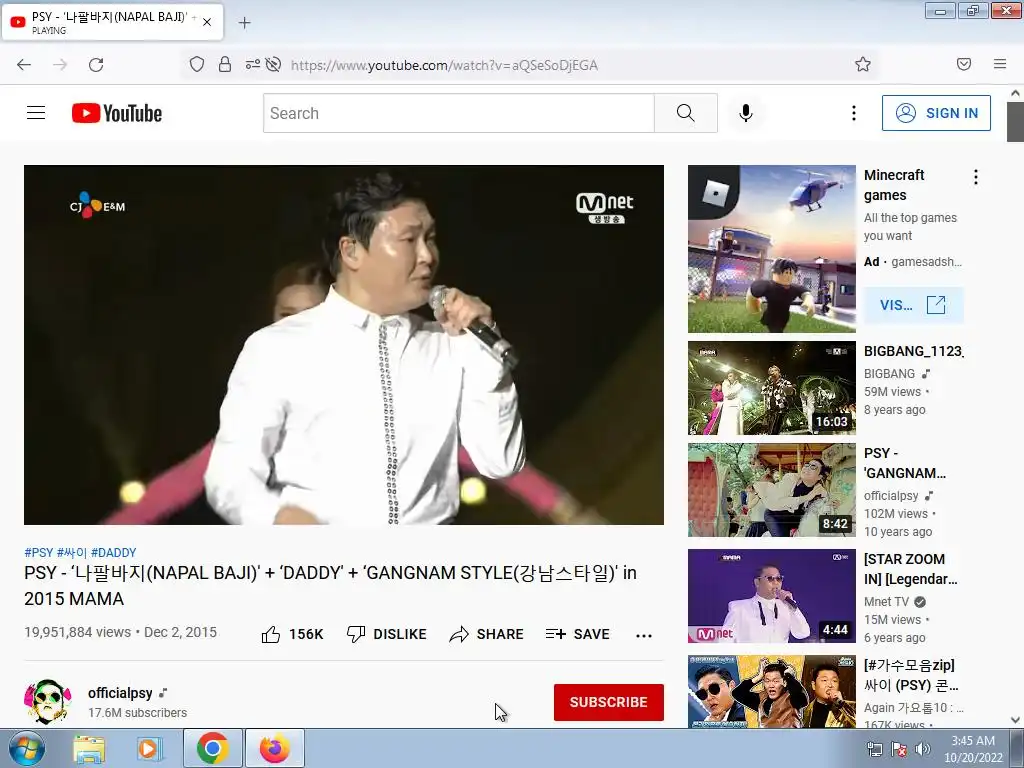Click the #싸이 hashtag link
This screenshot has height=768, width=1024.
pyautogui.click(x=72, y=552)
